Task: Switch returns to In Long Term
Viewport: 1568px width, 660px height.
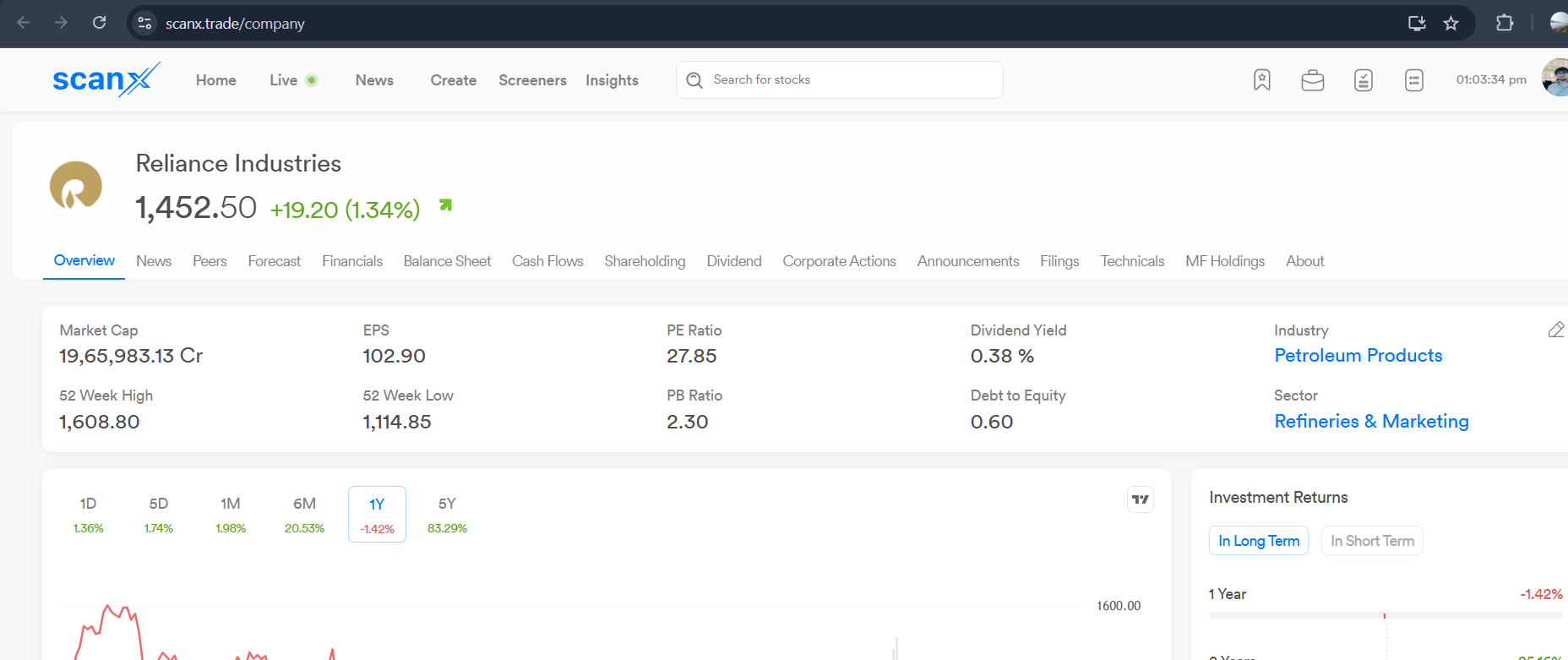Action: click(x=1259, y=541)
